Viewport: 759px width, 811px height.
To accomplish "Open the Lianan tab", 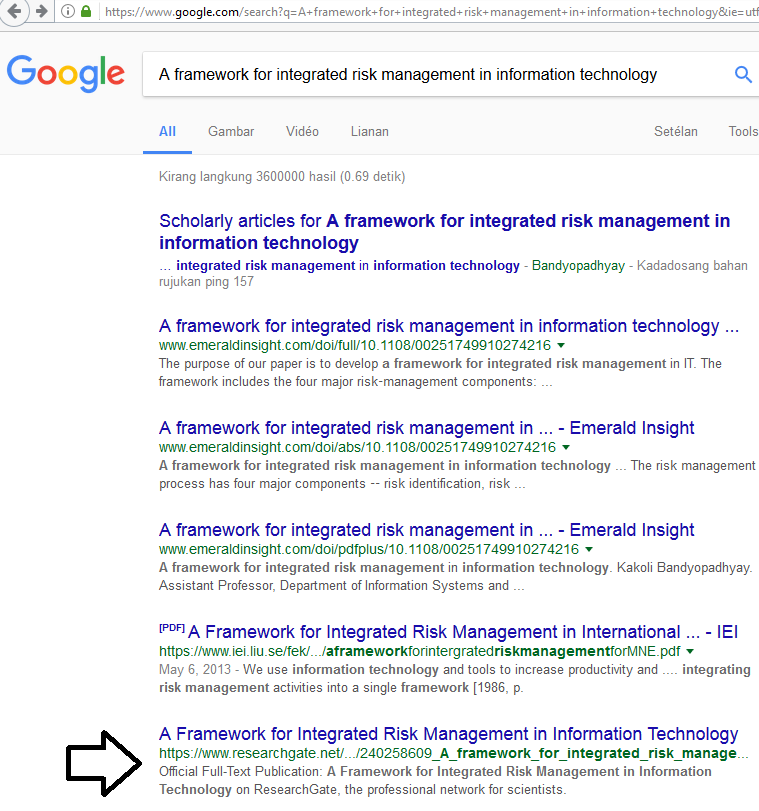I will click(x=369, y=131).
